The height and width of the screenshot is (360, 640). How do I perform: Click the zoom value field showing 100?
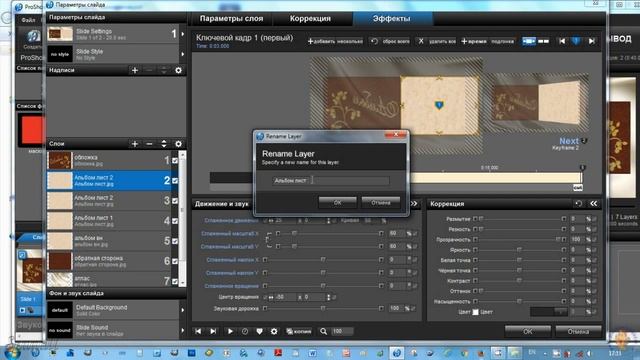[342, 331]
